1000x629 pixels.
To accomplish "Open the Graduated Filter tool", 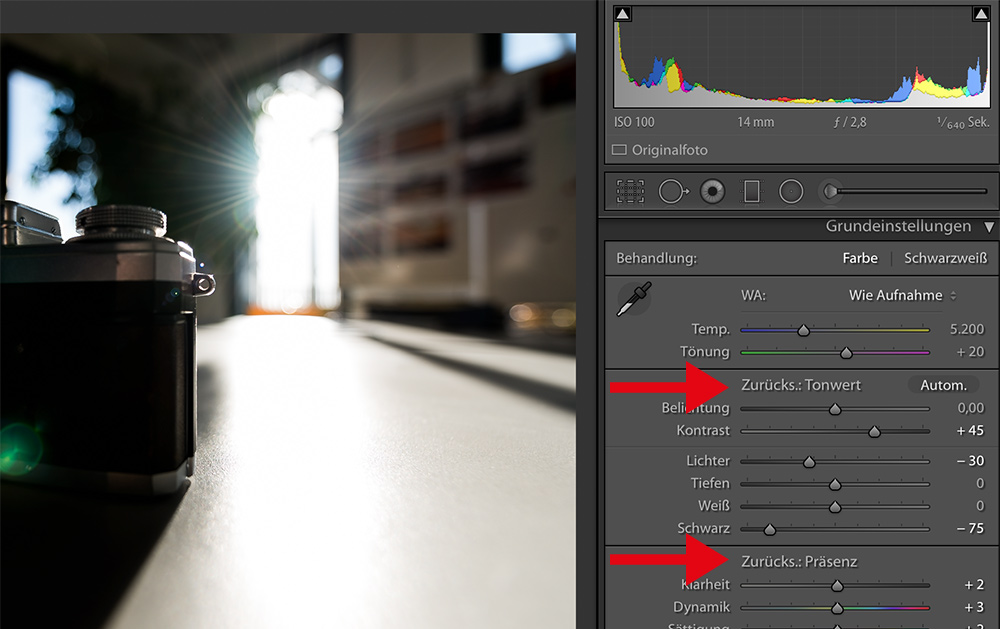I will pyautogui.click(x=752, y=191).
